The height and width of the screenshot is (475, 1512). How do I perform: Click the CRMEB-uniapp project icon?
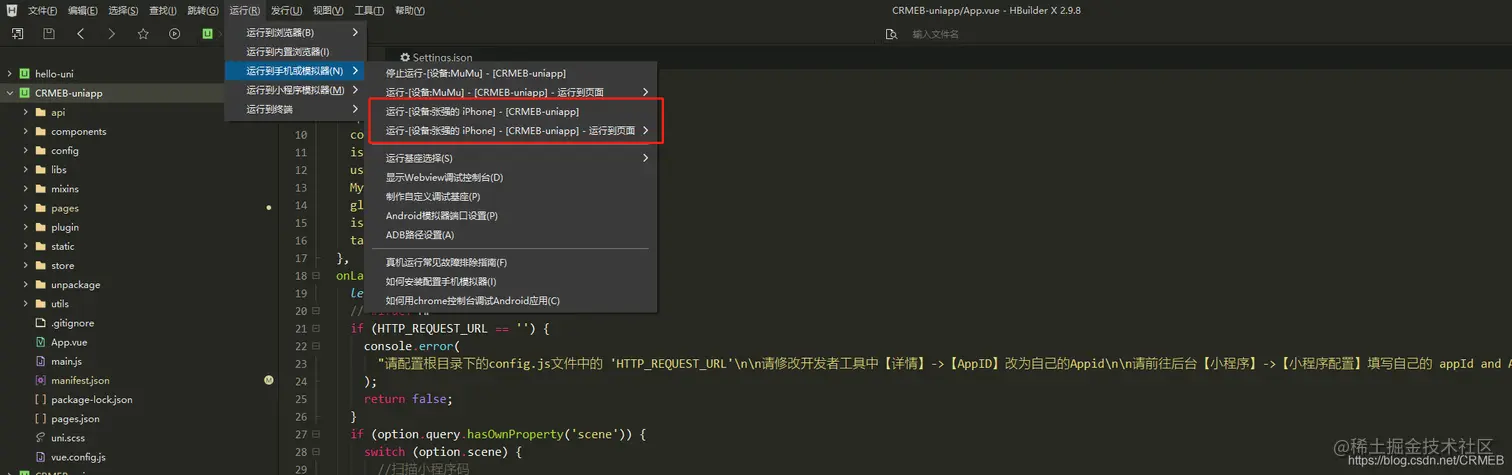click(x=24, y=93)
